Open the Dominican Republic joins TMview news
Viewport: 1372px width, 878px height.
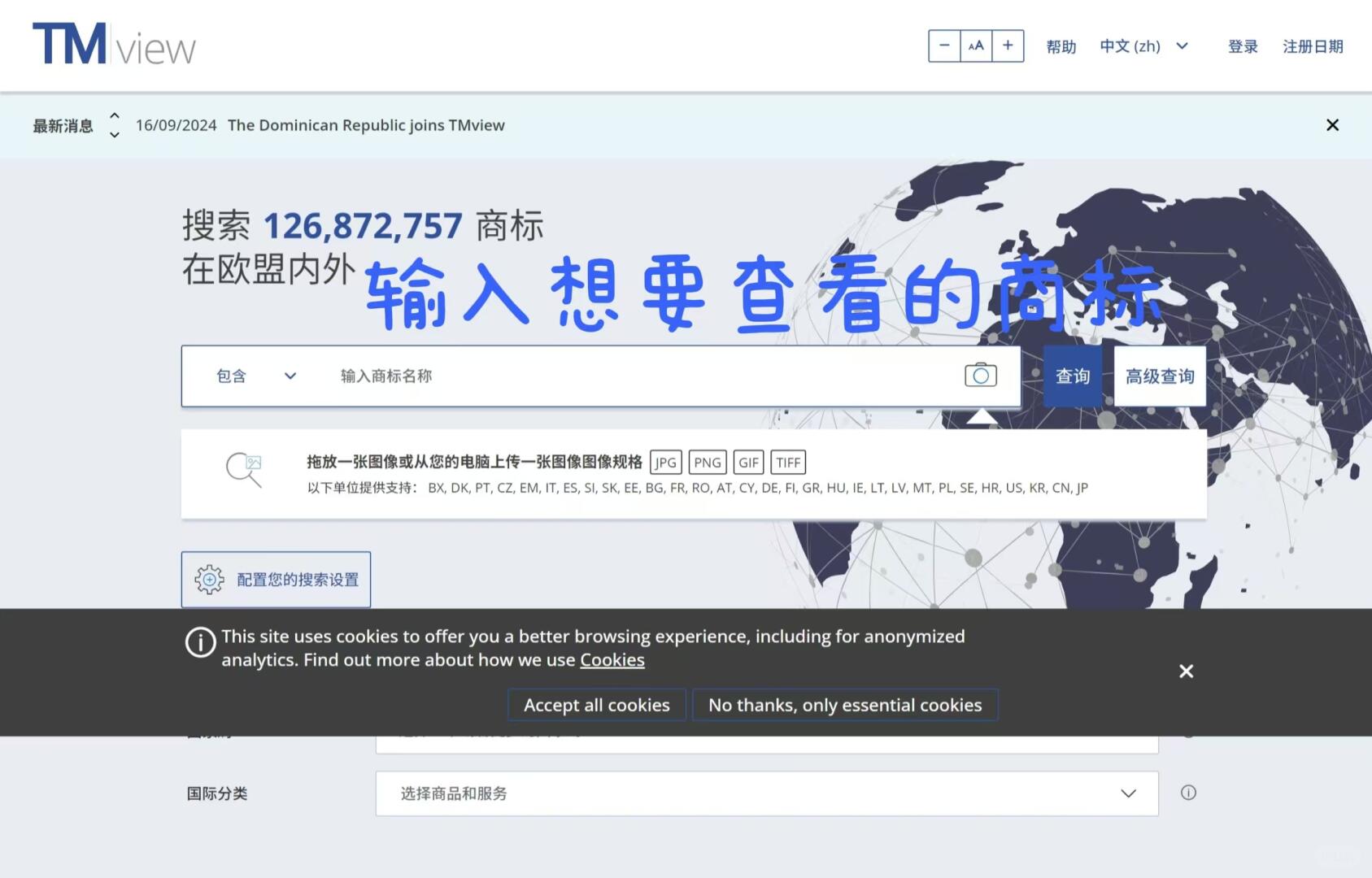point(366,125)
